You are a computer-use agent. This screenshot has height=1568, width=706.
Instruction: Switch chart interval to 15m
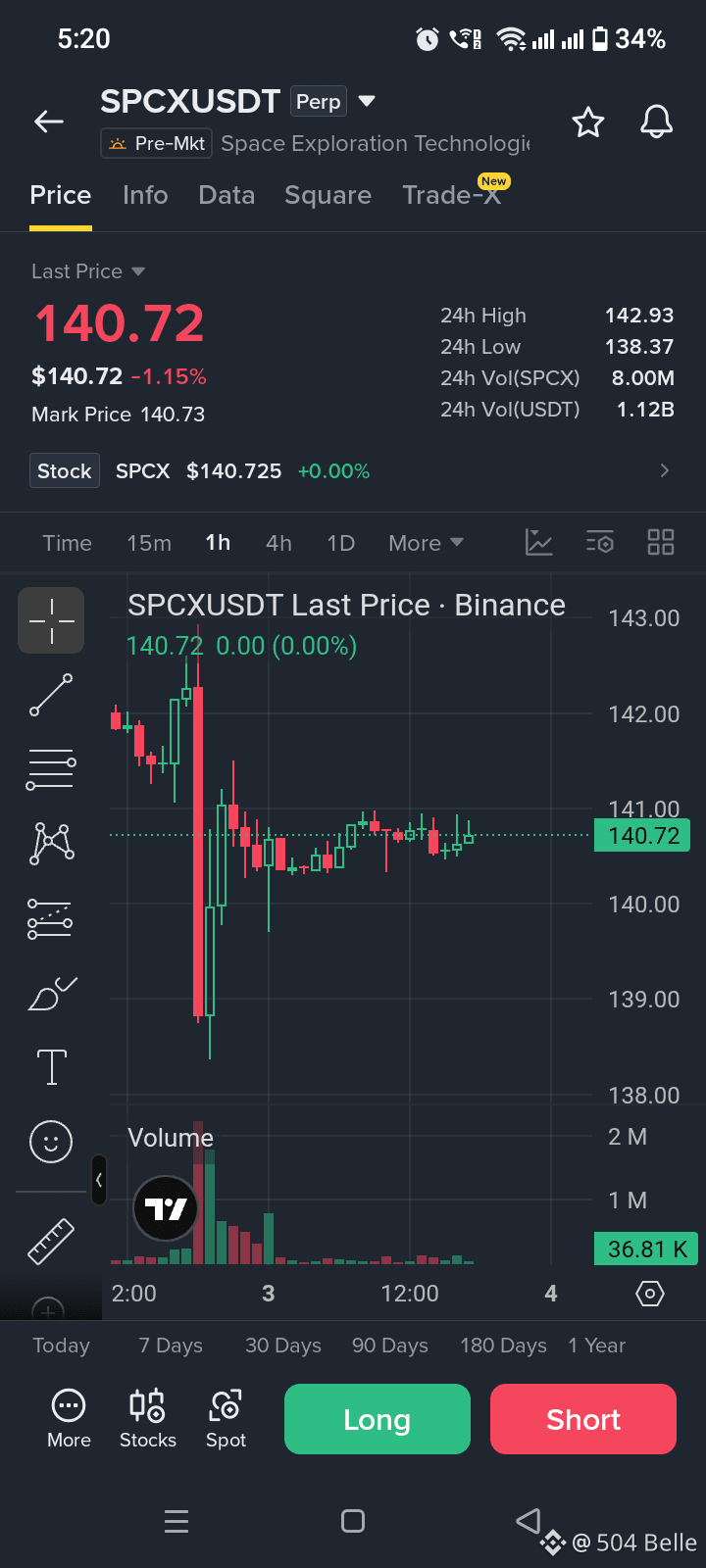[x=149, y=543]
